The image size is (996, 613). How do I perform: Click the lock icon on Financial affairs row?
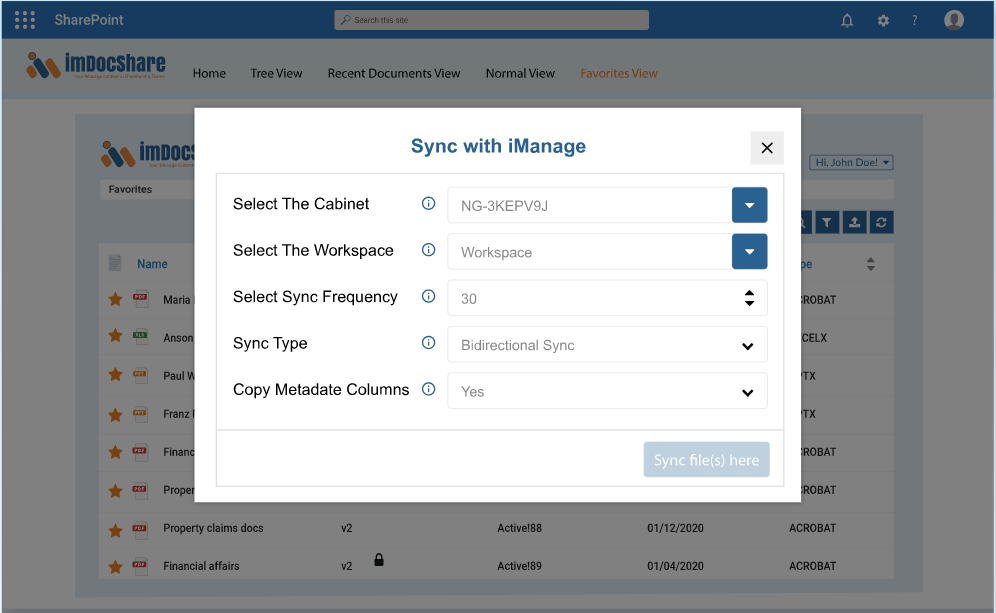point(378,560)
